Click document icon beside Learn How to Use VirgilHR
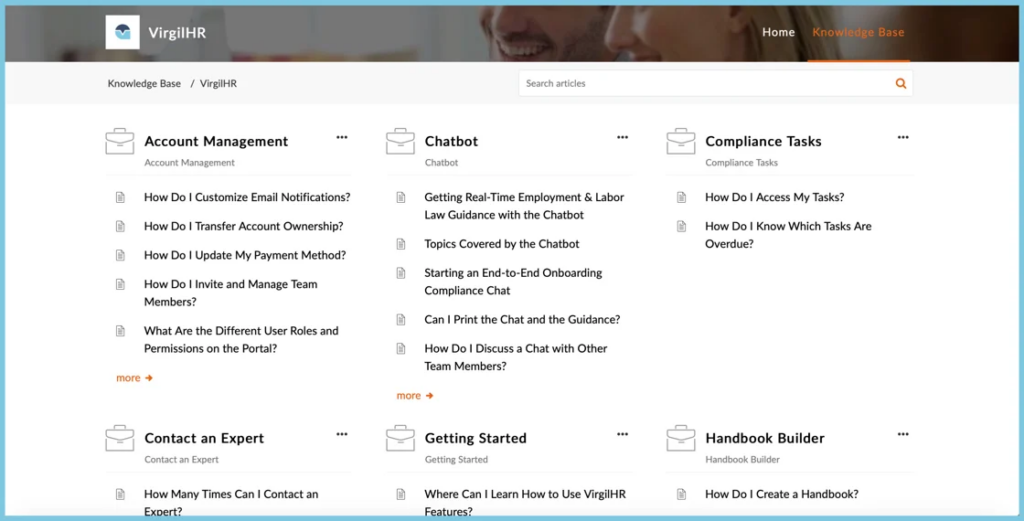Viewport: 1024px width, 521px height. tap(401, 494)
